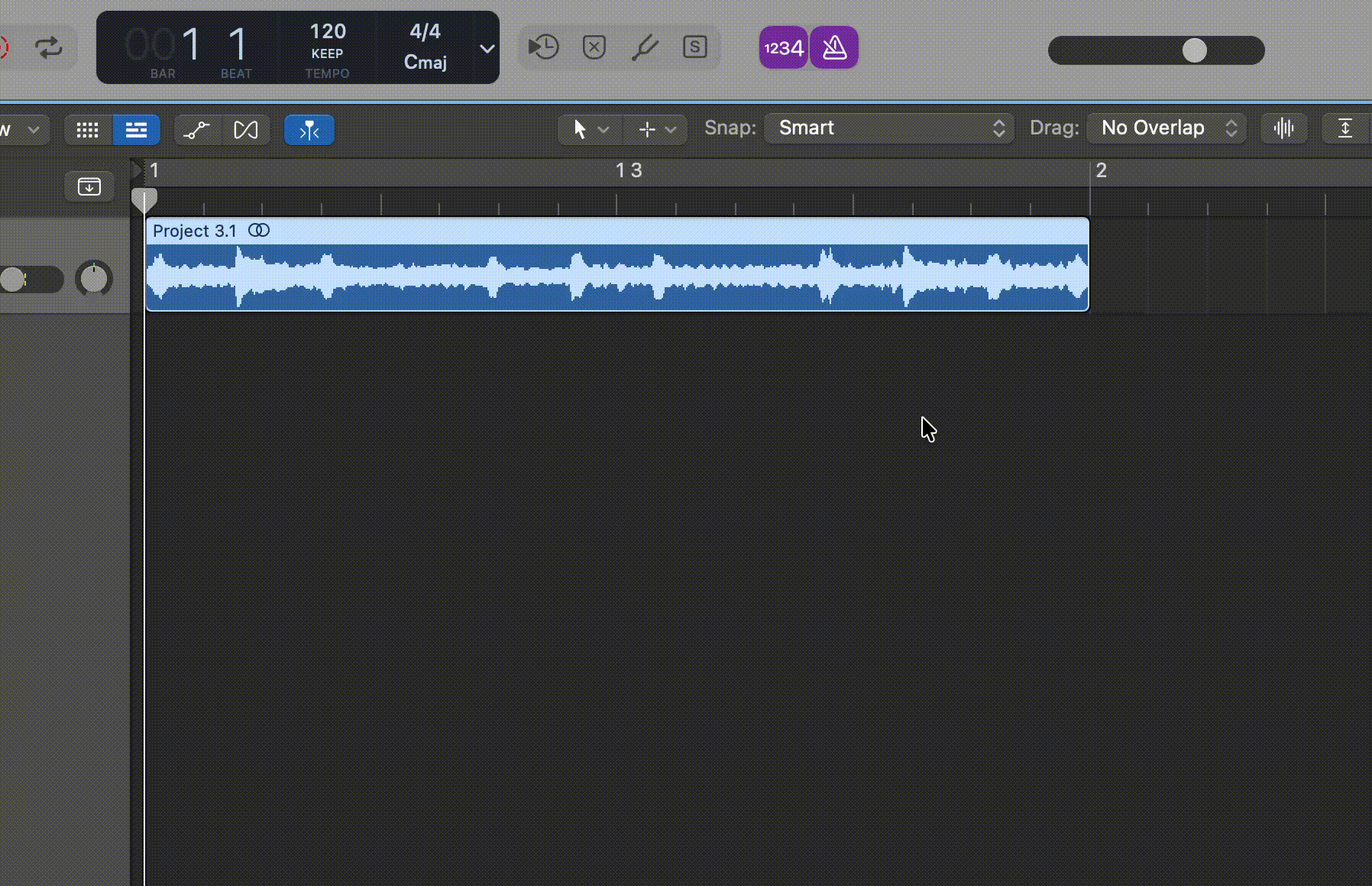Show automation curves button

click(197, 130)
